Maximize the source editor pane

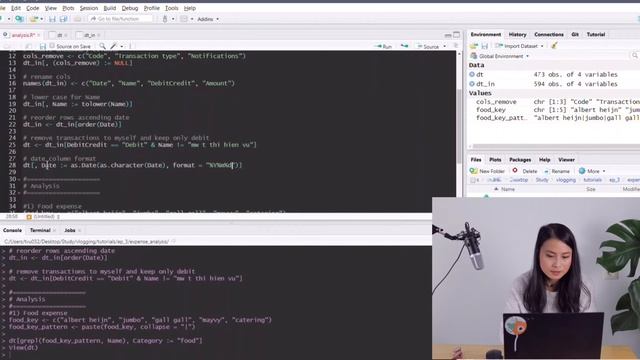[457, 35]
